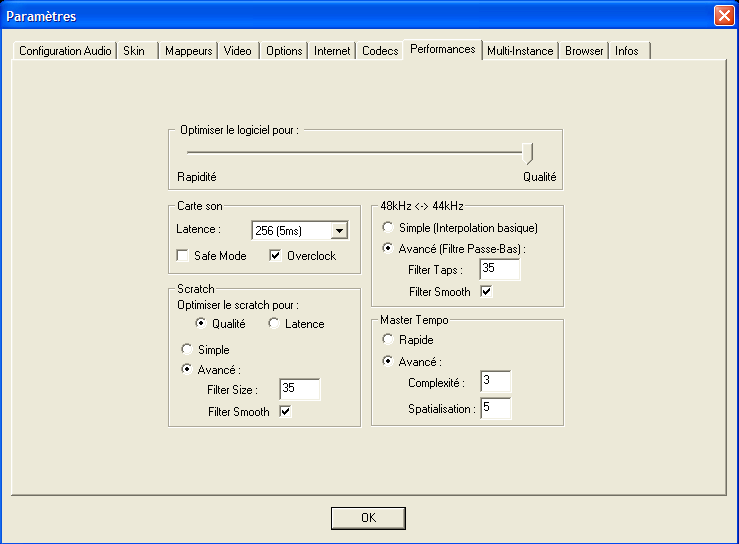This screenshot has width=739, height=544.
Task: Switch to the Multi-Instance tab
Action: (520, 51)
